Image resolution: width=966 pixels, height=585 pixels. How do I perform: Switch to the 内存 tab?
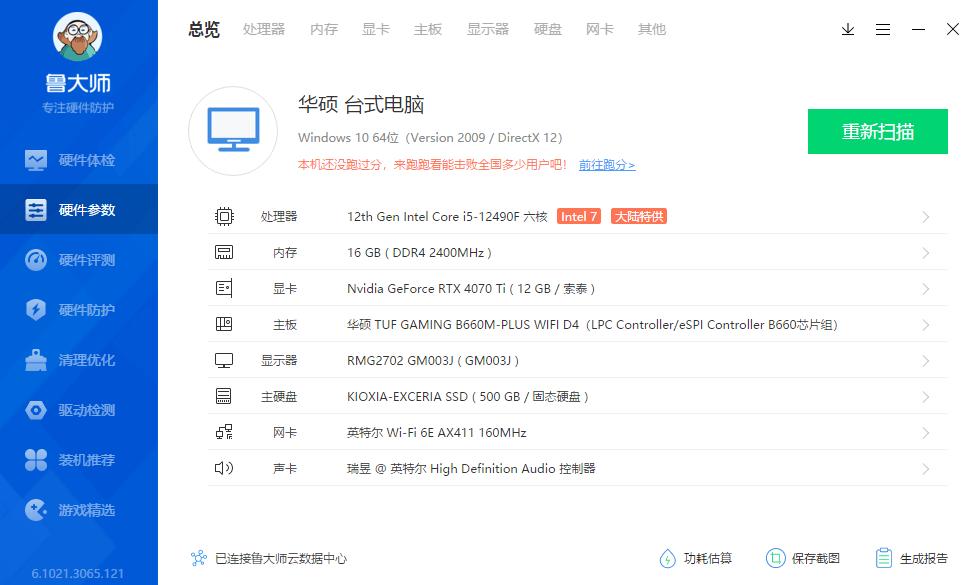click(323, 29)
